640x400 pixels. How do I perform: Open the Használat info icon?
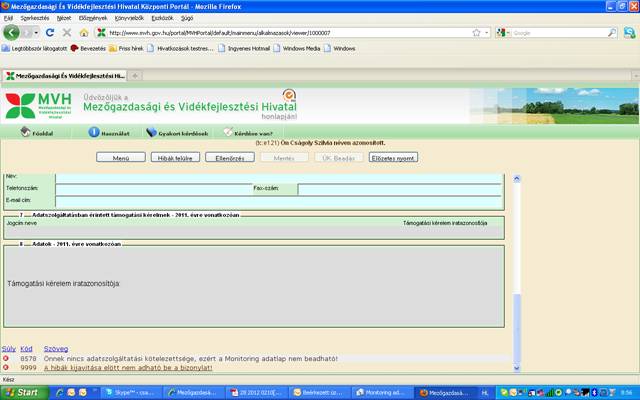94,132
